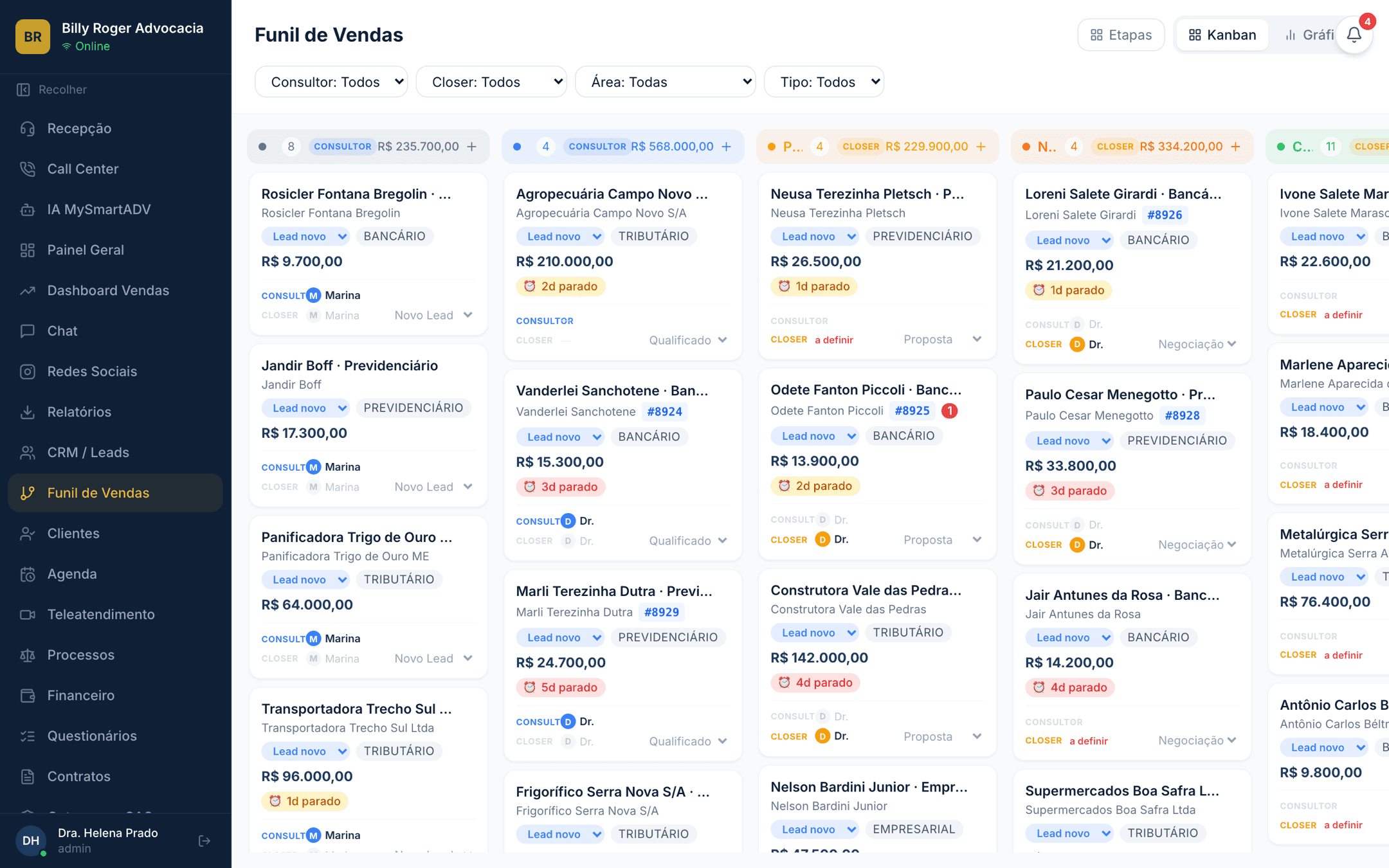Click Dr. closer avatar on Paulo Cesar Menegotto card
Screen dimensions: 1389x868
(1077, 545)
